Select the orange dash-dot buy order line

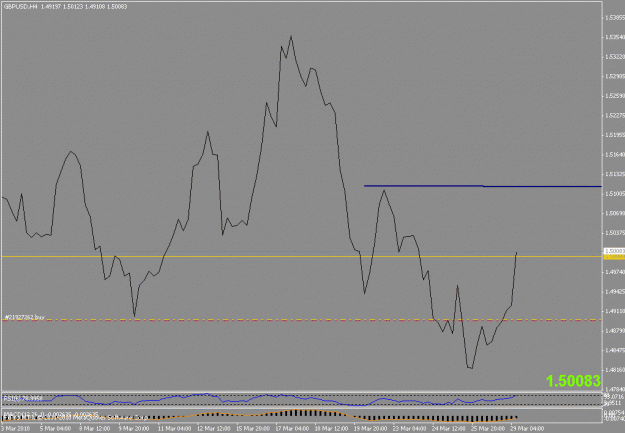pyautogui.click(x=301, y=320)
